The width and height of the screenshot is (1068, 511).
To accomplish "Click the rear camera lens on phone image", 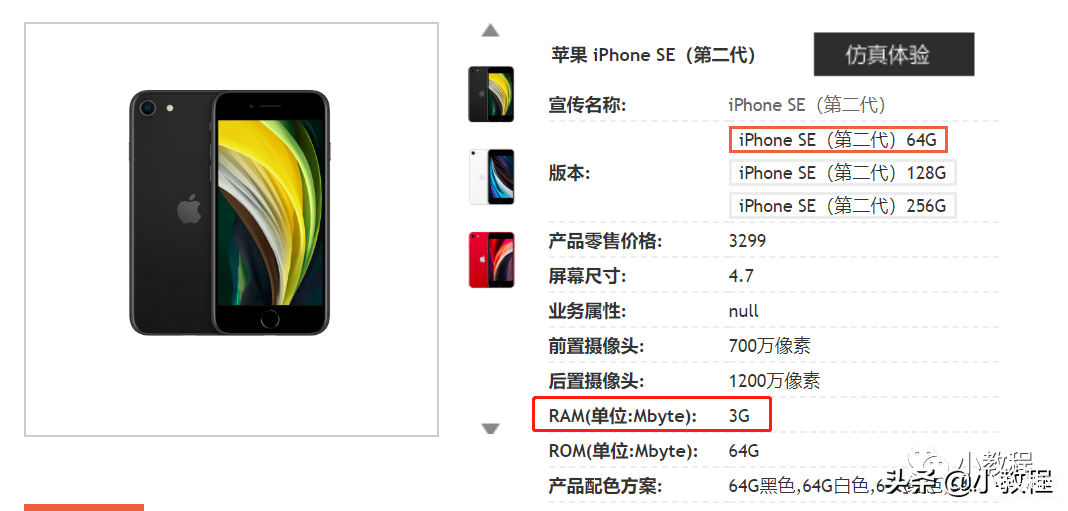I will pos(148,108).
